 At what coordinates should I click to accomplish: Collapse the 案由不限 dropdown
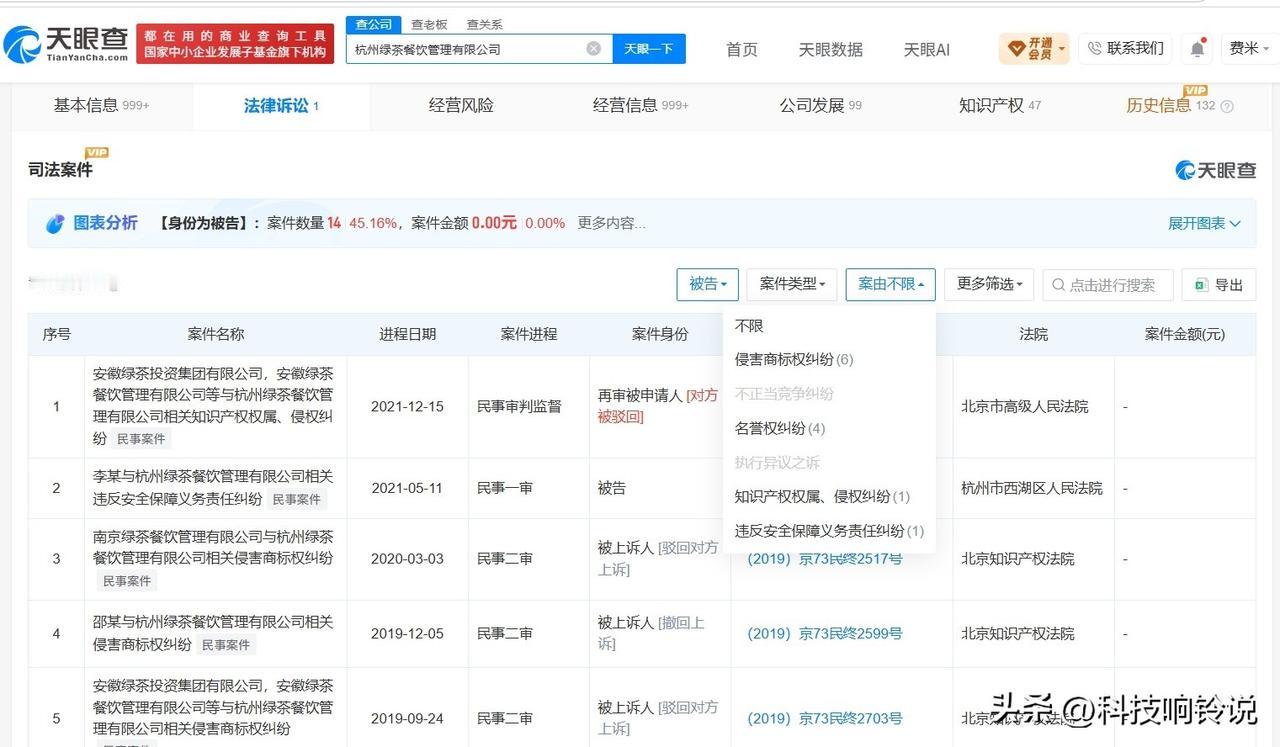pyautogui.click(x=890, y=284)
